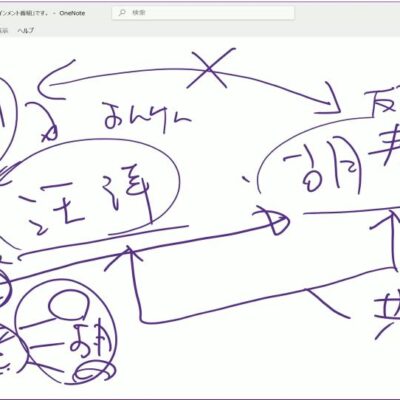Click the magnifier icon in search box
This screenshot has height=400, width=400.
coord(122,13)
